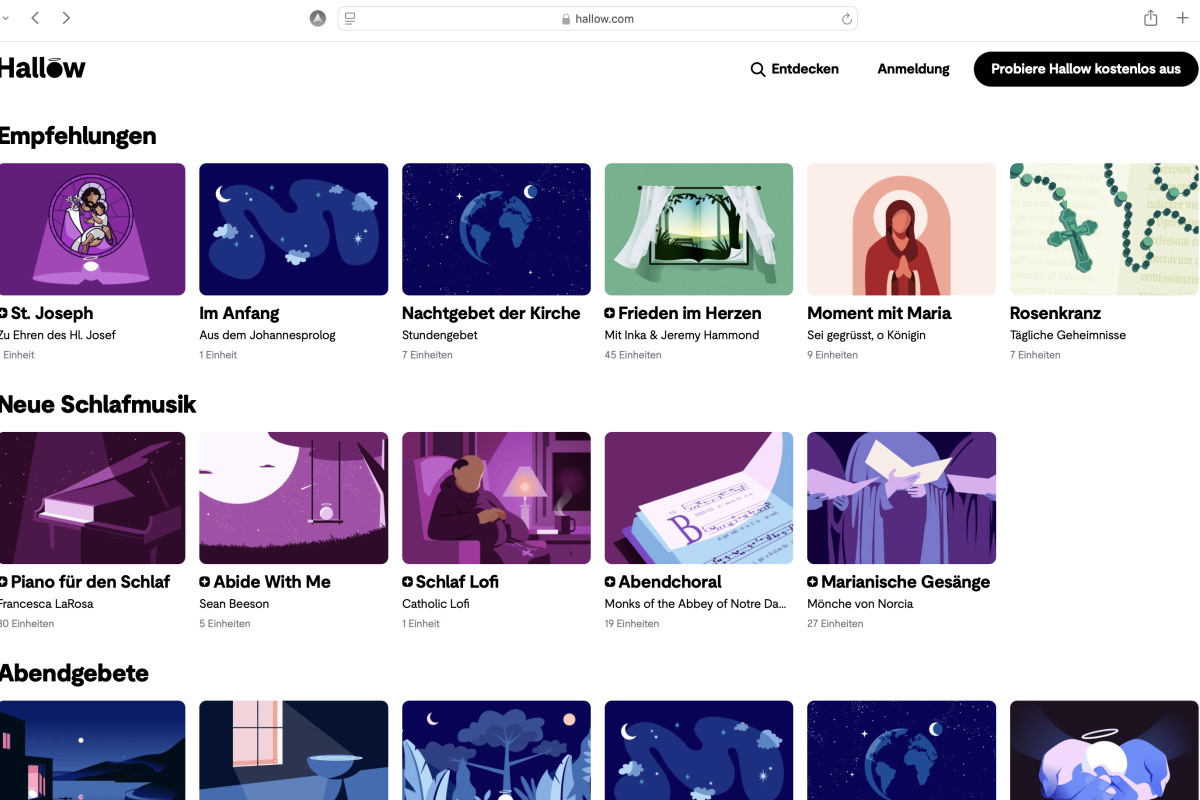Click the '45 Einheiten' count
This screenshot has width=1200, height=800.
633,355
